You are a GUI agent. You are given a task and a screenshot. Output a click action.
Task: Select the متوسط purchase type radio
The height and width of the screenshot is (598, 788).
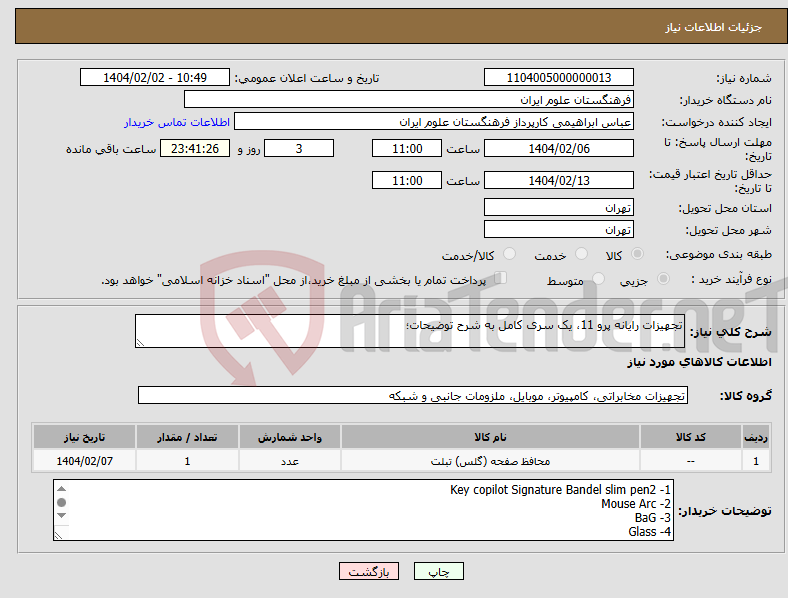click(x=598, y=279)
